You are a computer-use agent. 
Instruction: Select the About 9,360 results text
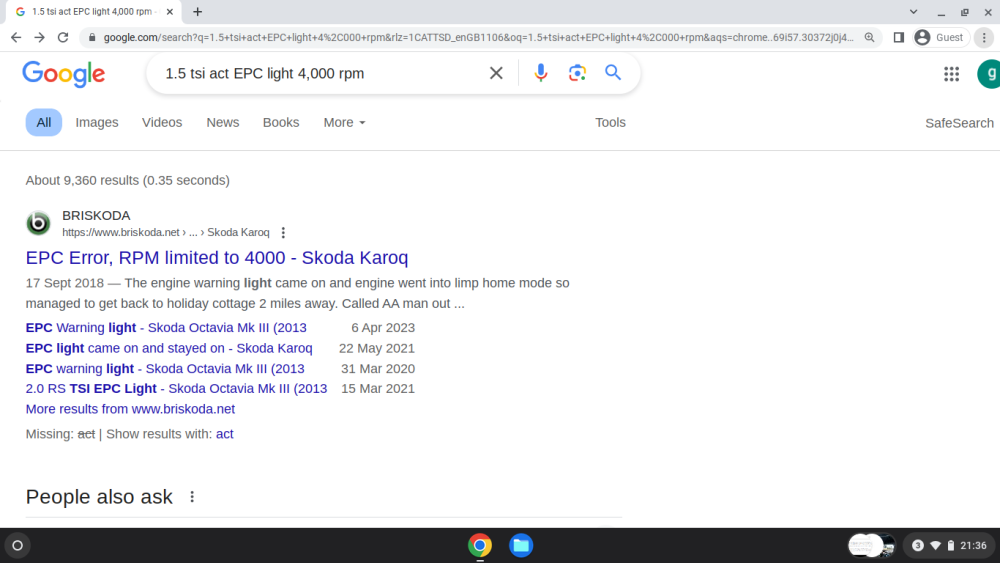128,180
